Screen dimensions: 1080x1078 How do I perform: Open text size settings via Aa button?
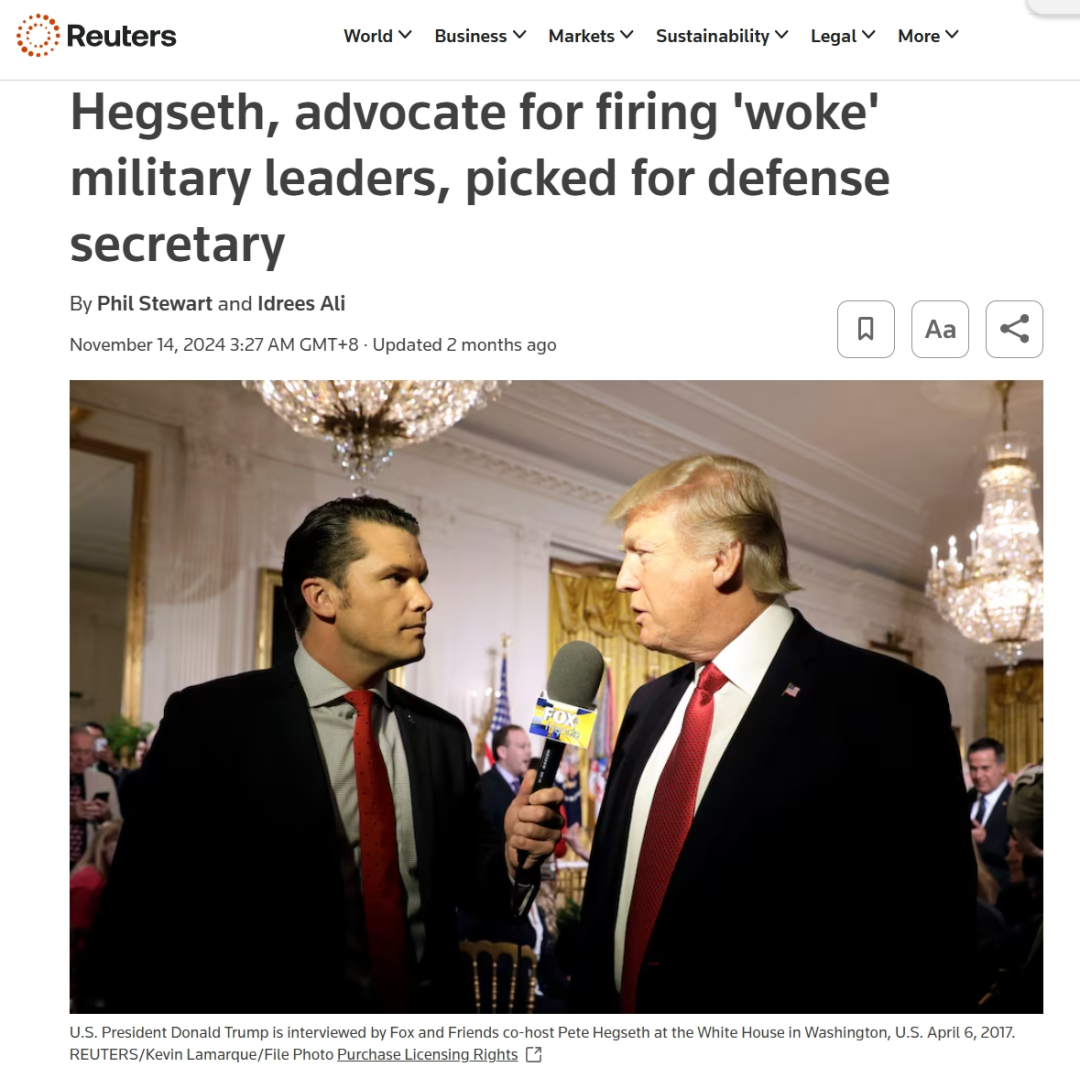coord(940,329)
